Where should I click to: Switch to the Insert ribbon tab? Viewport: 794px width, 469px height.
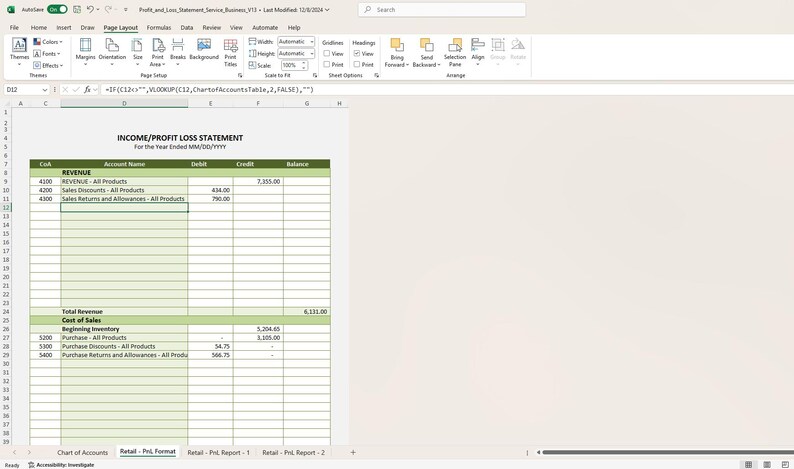tap(64, 27)
